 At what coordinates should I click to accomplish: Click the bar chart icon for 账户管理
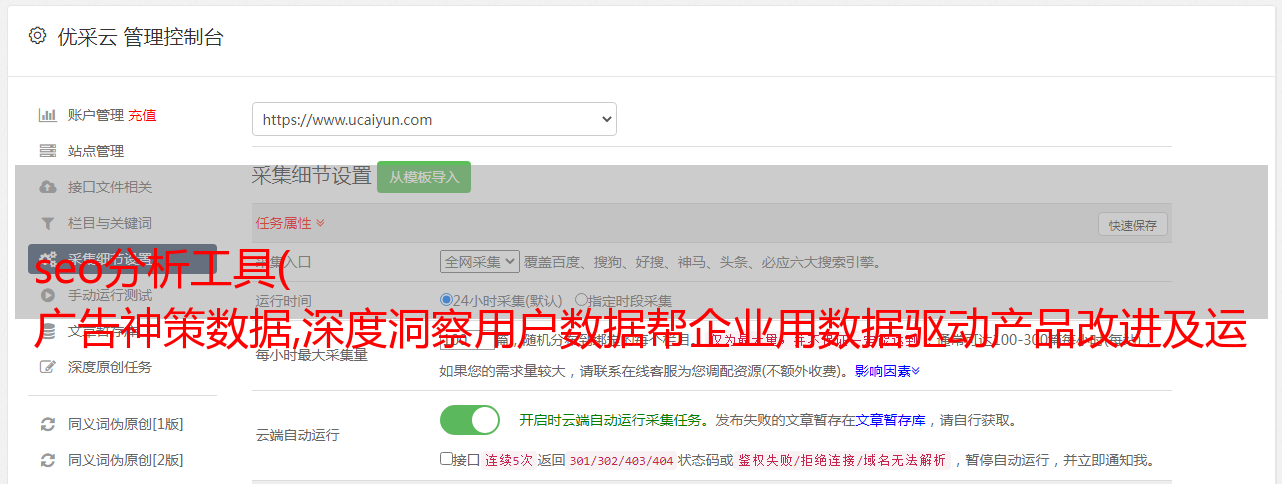pyautogui.click(x=47, y=115)
